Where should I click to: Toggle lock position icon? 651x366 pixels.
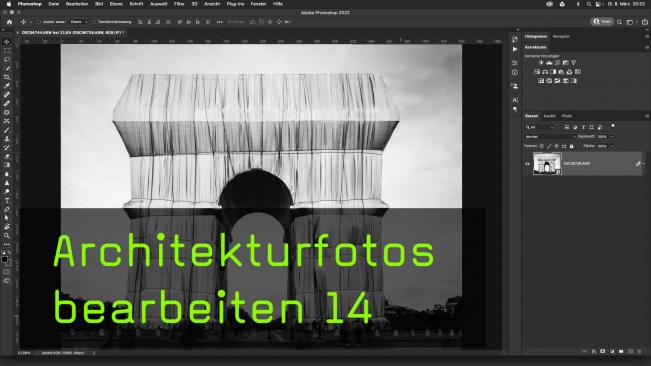point(556,146)
